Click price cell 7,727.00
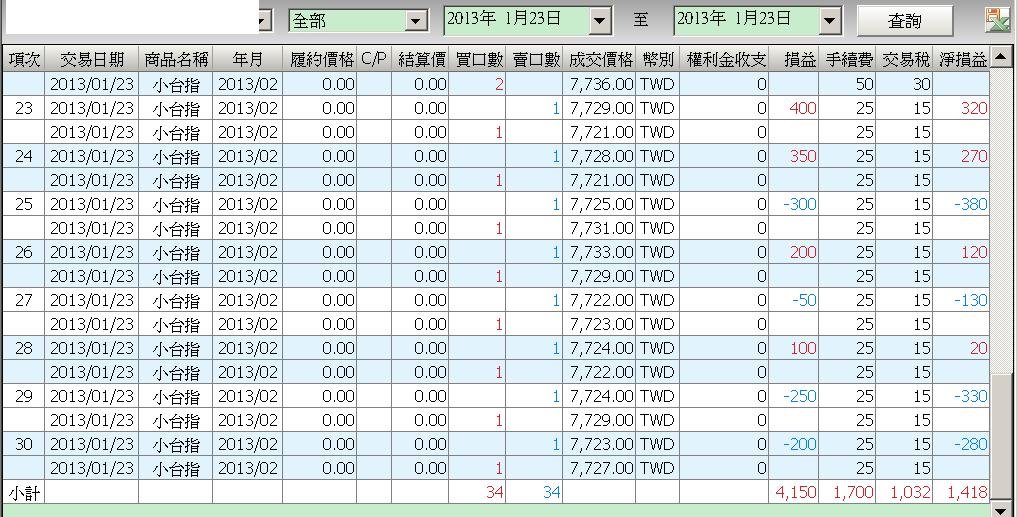Screen dimensions: 1018x517 601,468
